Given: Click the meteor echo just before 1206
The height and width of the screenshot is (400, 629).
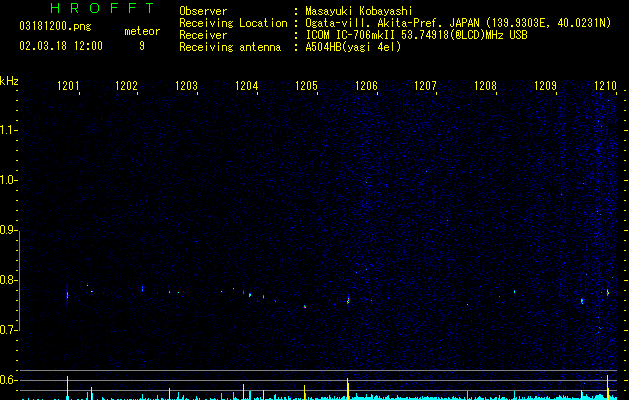Looking at the screenshot, I should pyautogui.click(x=348, y=301).
